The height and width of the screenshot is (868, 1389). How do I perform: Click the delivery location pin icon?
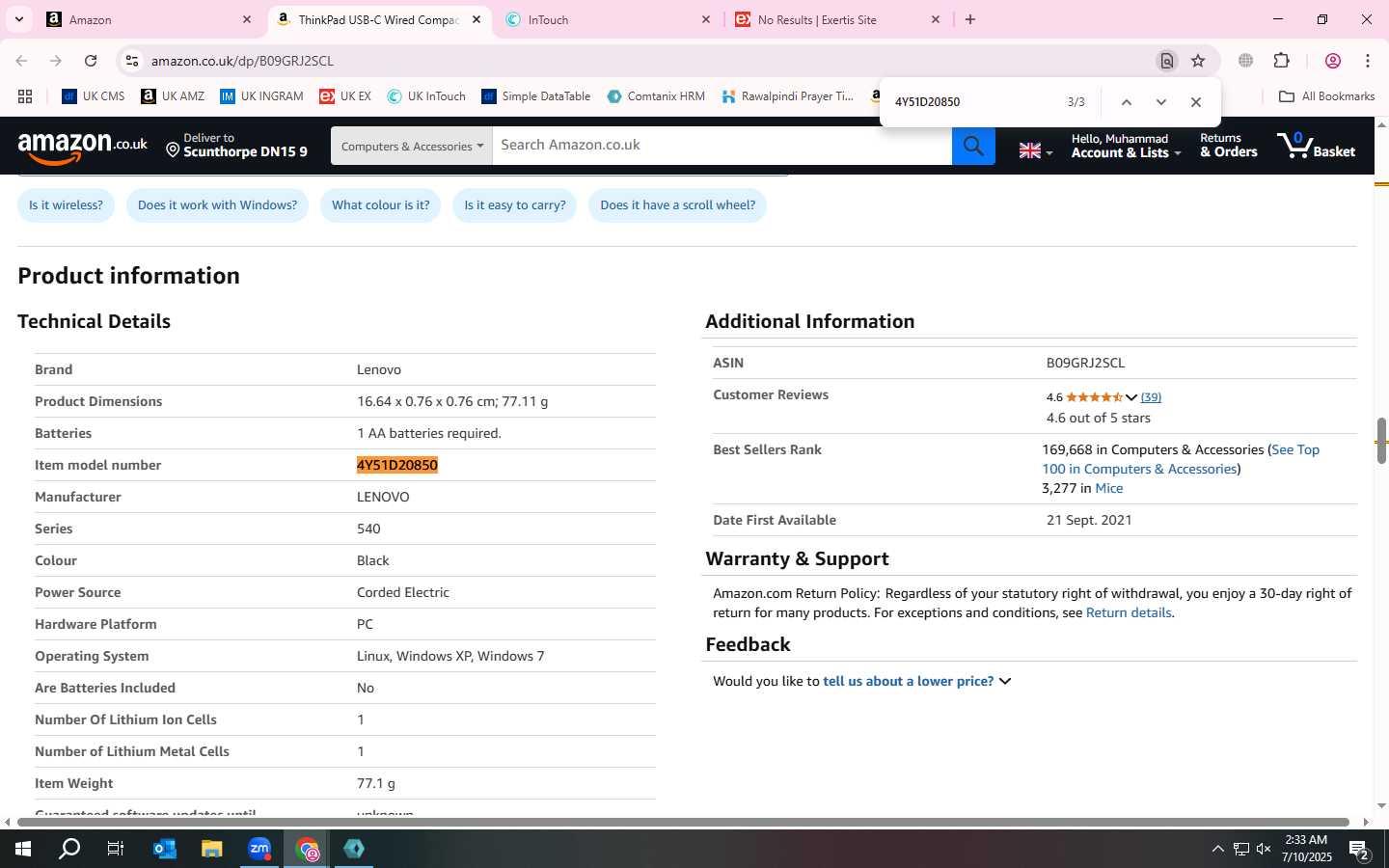173,149
